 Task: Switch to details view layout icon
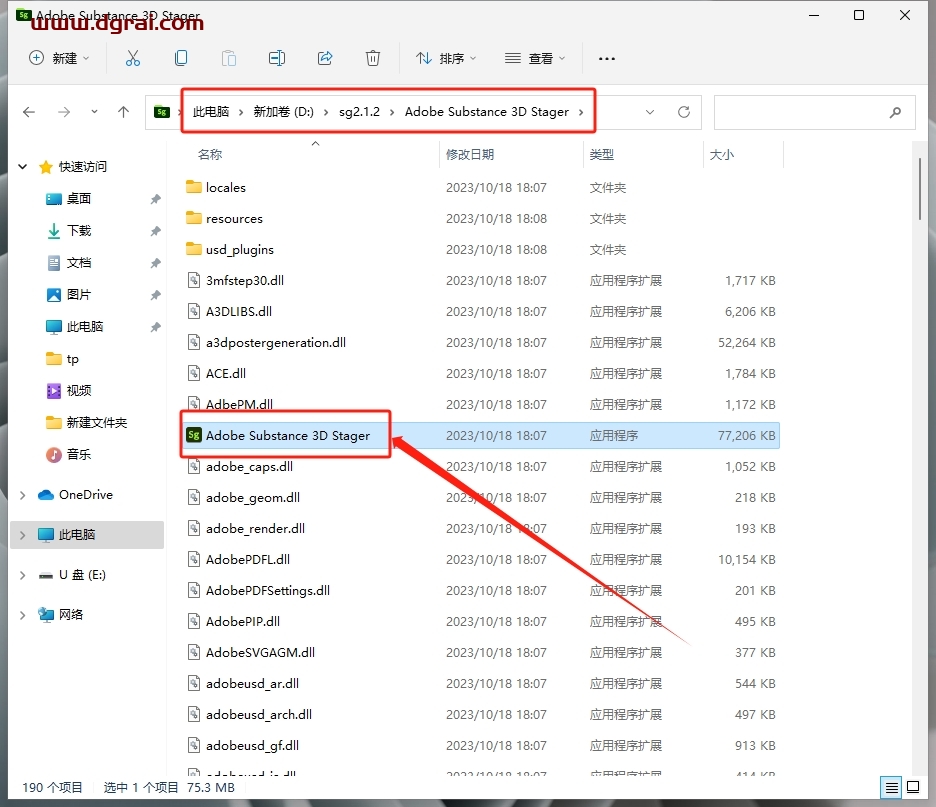(x=892, y=788)
